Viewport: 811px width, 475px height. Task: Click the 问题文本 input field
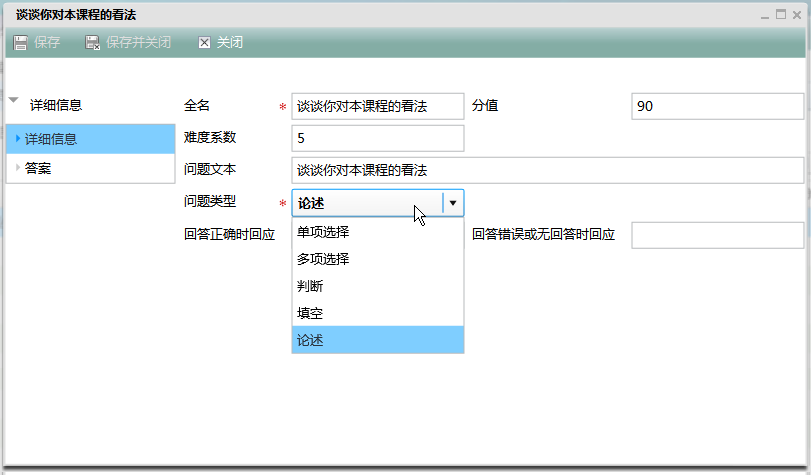pos(548,170)
